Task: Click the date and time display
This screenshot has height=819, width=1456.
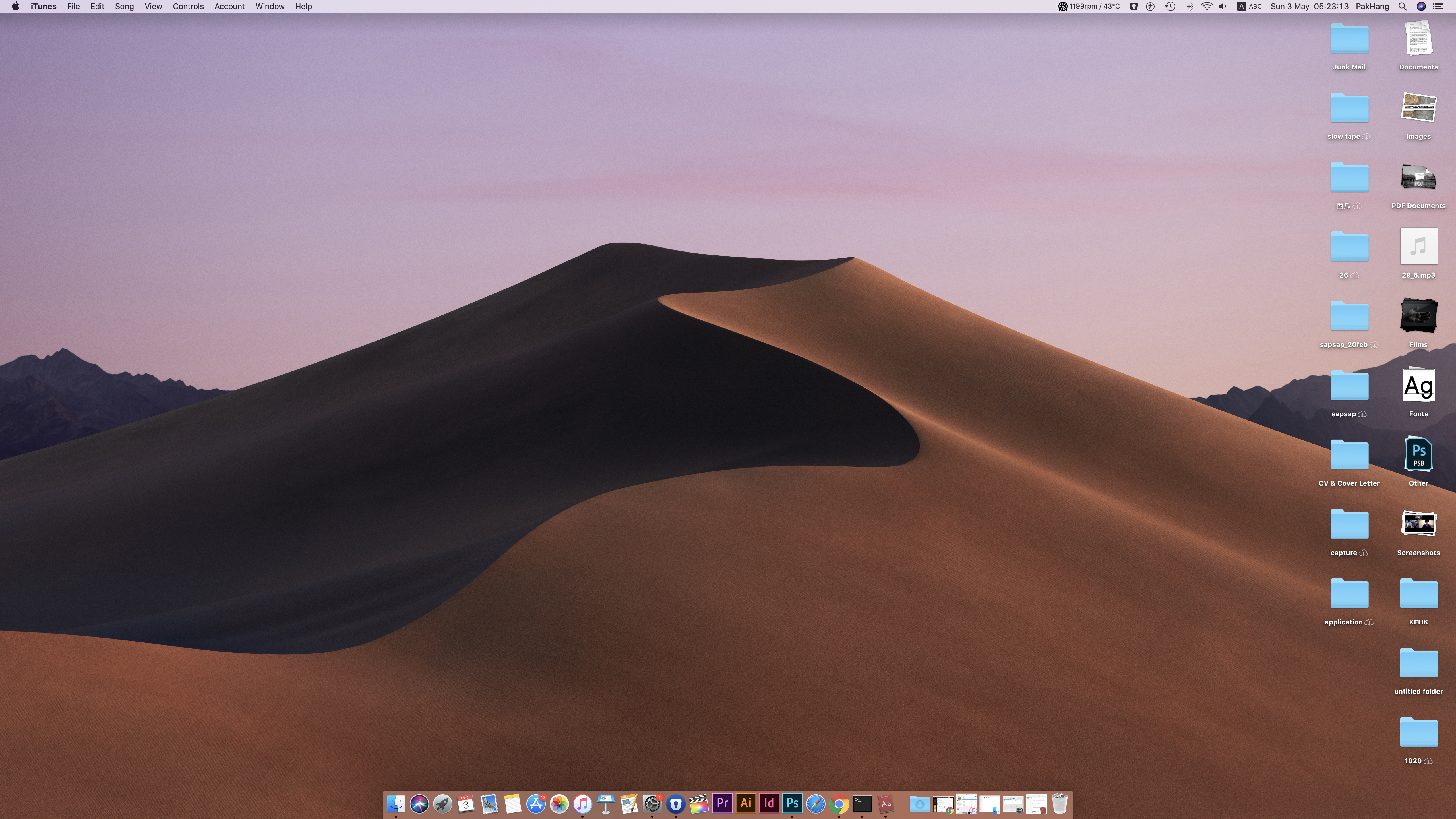Action: pos(1309,6)
